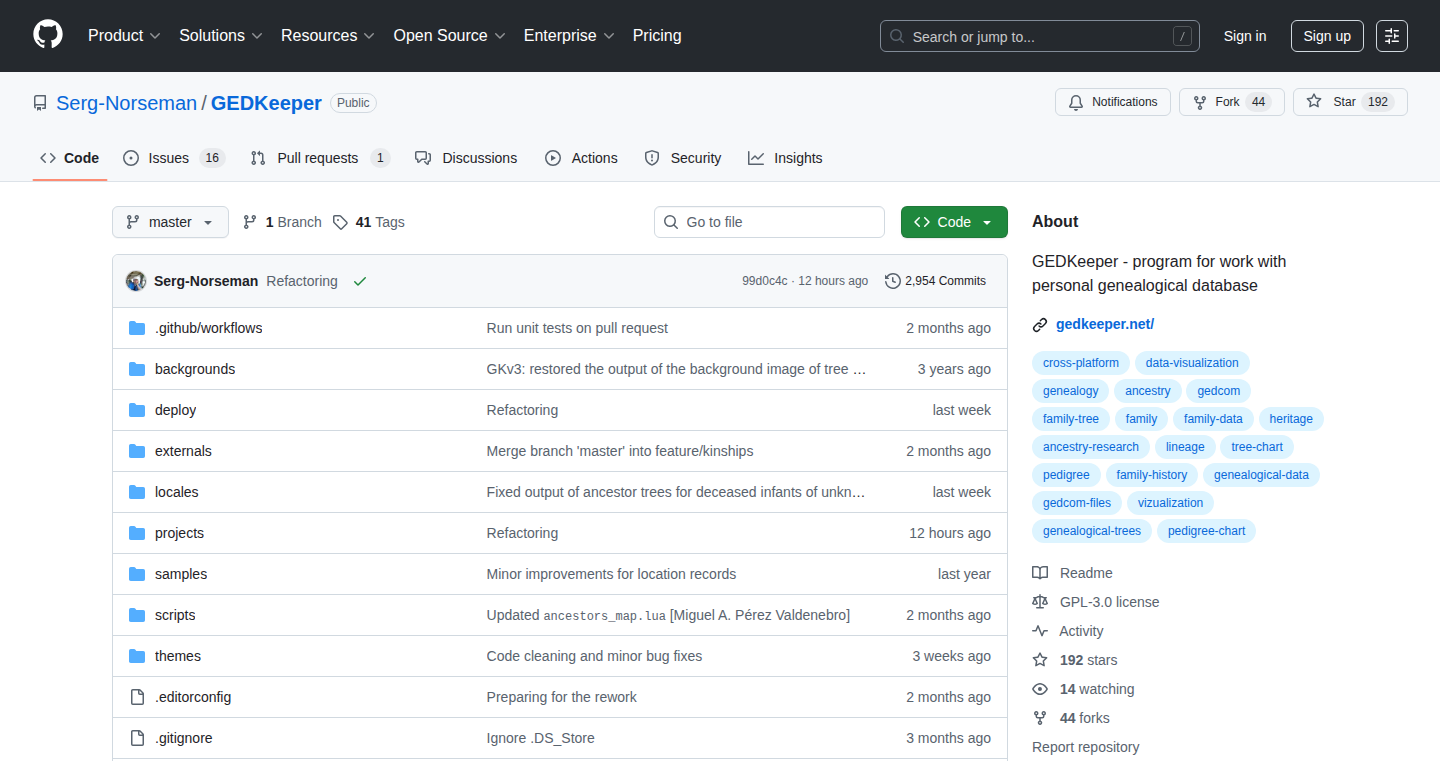This screenshot has height=761, width=1440.
Task: Open commit message 'Ignore .DS_Store'
Action: click(541, 738)
